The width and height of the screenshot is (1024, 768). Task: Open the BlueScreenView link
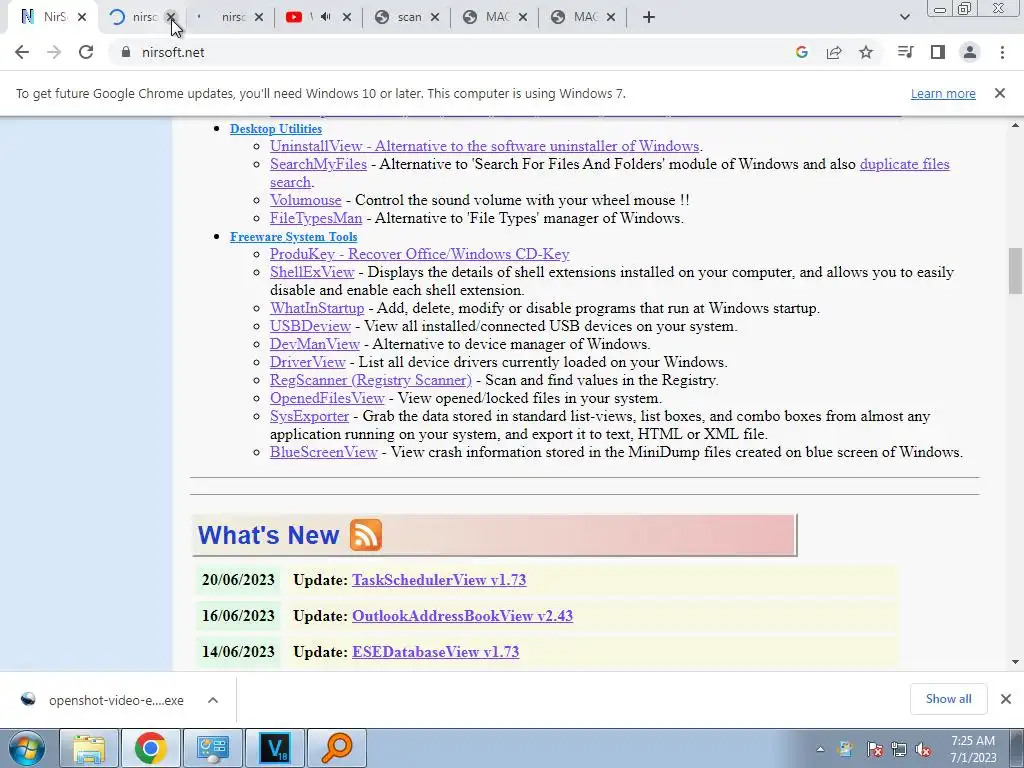click(323, 452)
